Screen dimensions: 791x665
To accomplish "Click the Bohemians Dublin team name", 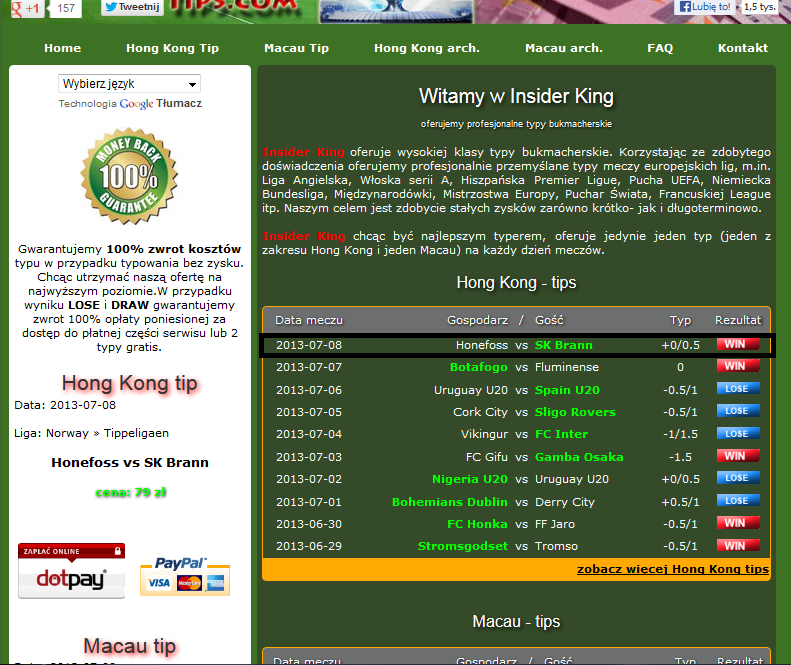I will coord(450,502).
